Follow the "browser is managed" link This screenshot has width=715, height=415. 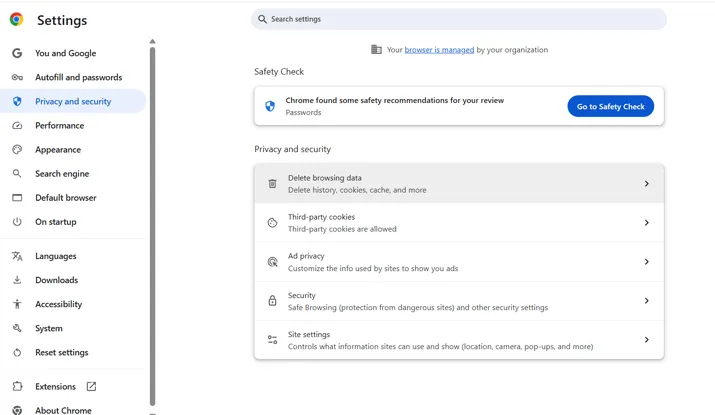(x=439, y=50)
